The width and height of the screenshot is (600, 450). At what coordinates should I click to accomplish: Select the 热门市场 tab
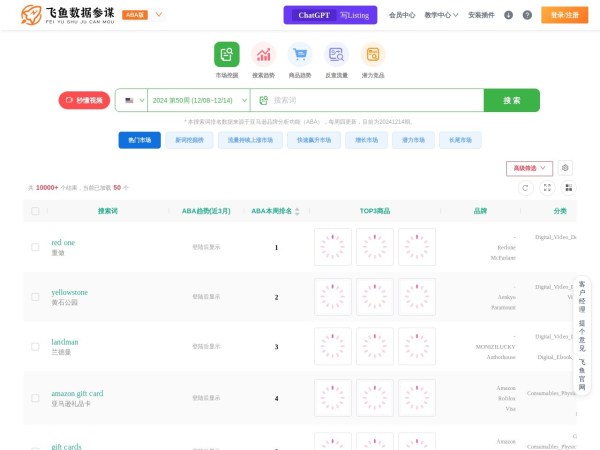point(139,140)
